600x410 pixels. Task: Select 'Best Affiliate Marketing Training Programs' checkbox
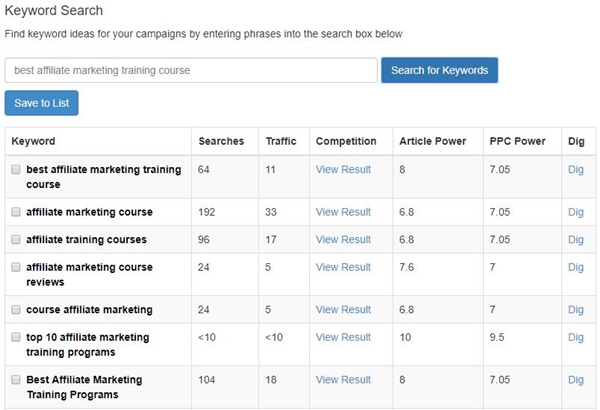point(16,379)
